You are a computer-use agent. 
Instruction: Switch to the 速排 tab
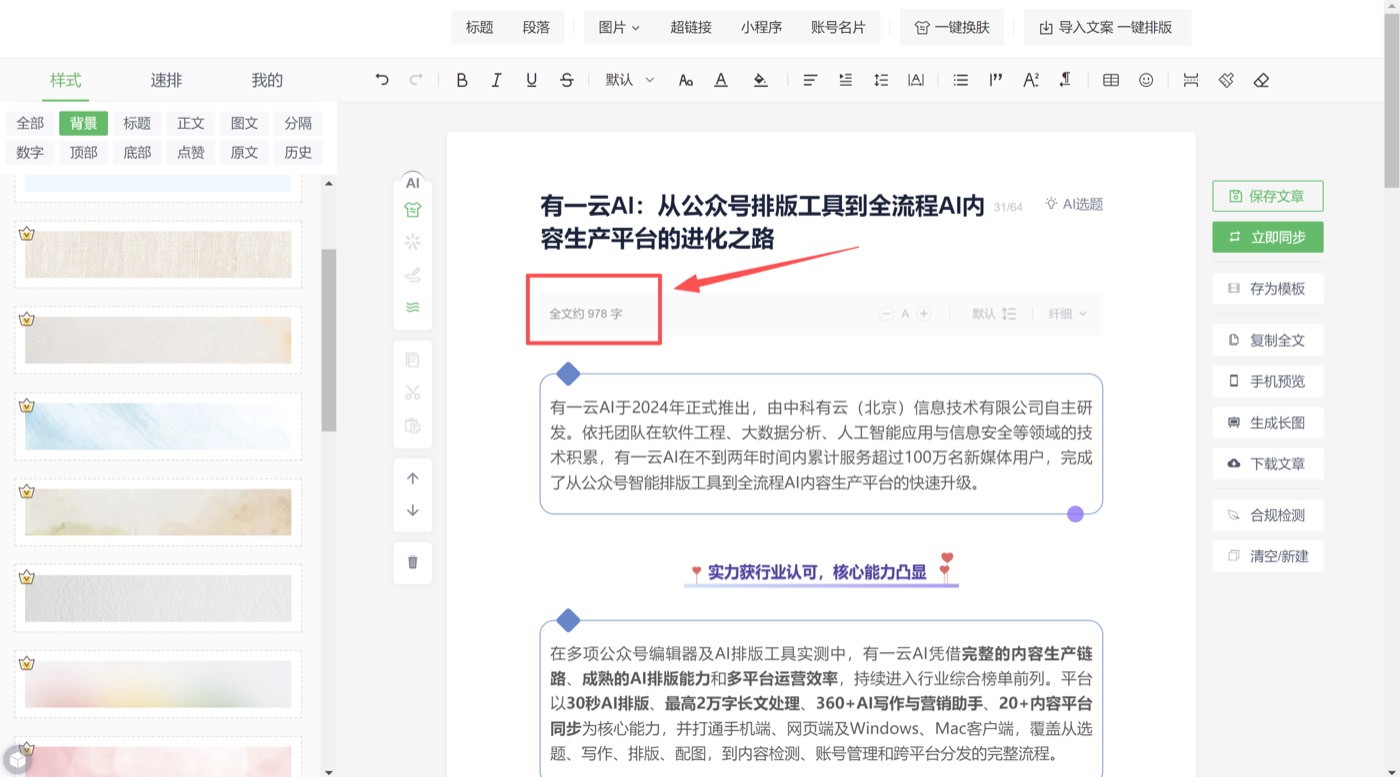pos(166,80)
